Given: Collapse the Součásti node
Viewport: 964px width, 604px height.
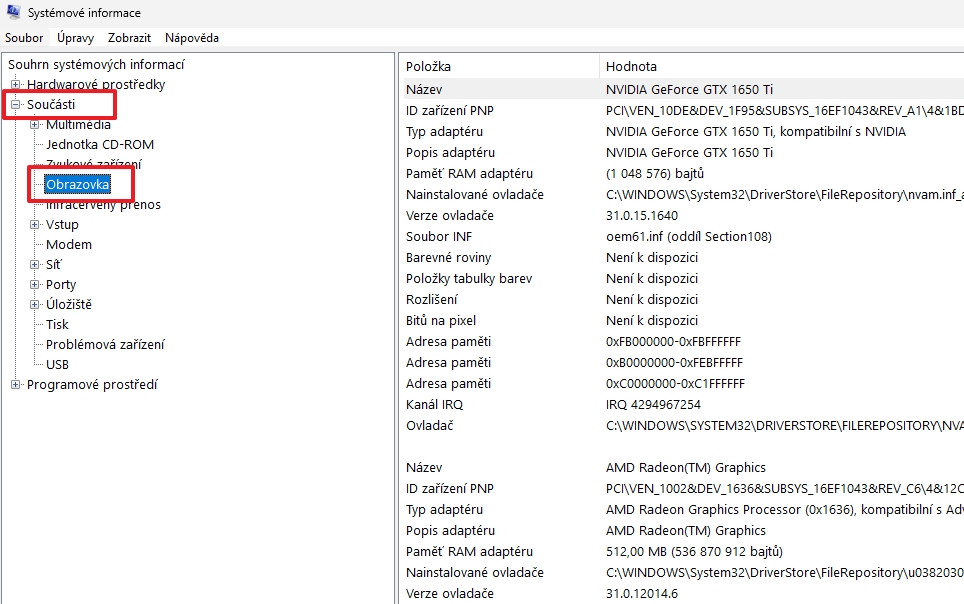Looking at the screenshot, I should point(15,105).
